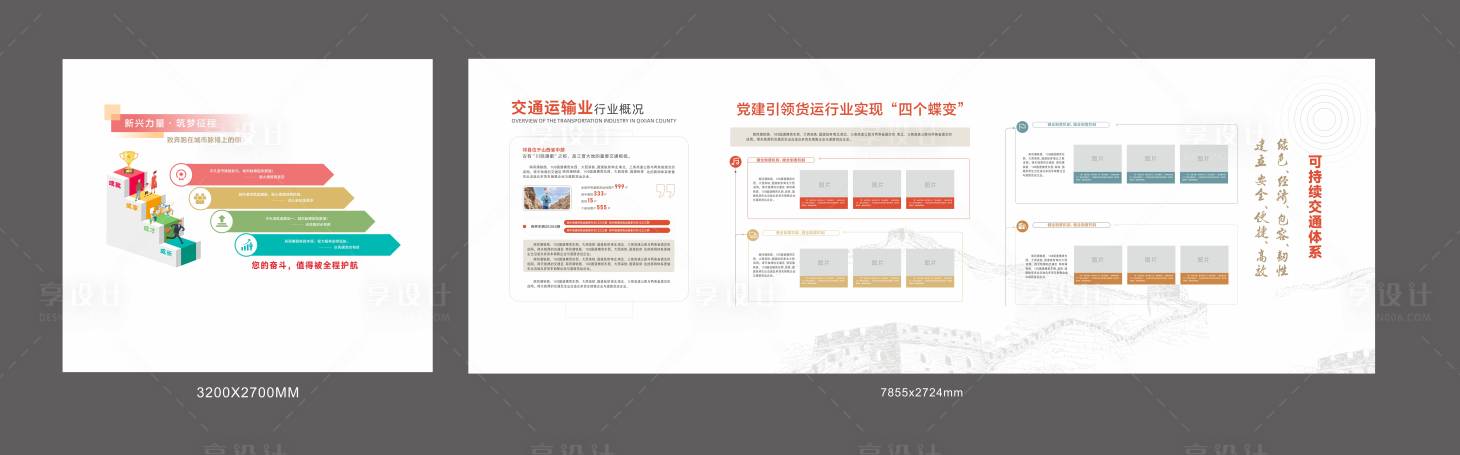Click first image placeholder in red section

[x=824, y=183]
